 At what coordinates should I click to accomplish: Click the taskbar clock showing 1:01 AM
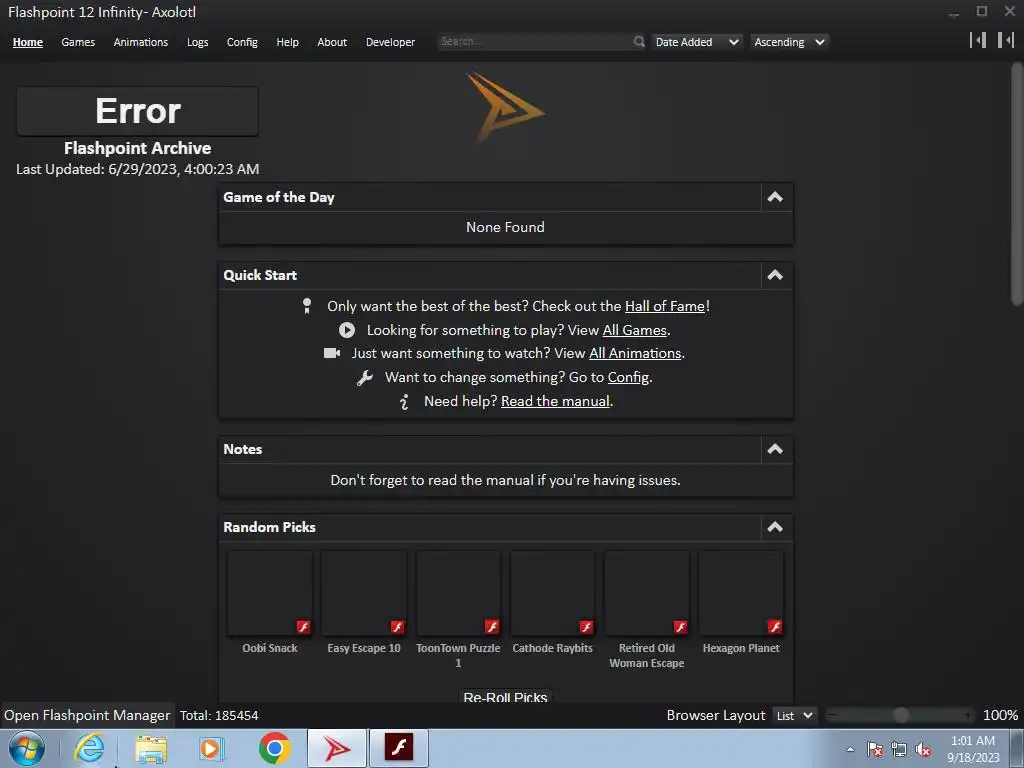(973, 749)
